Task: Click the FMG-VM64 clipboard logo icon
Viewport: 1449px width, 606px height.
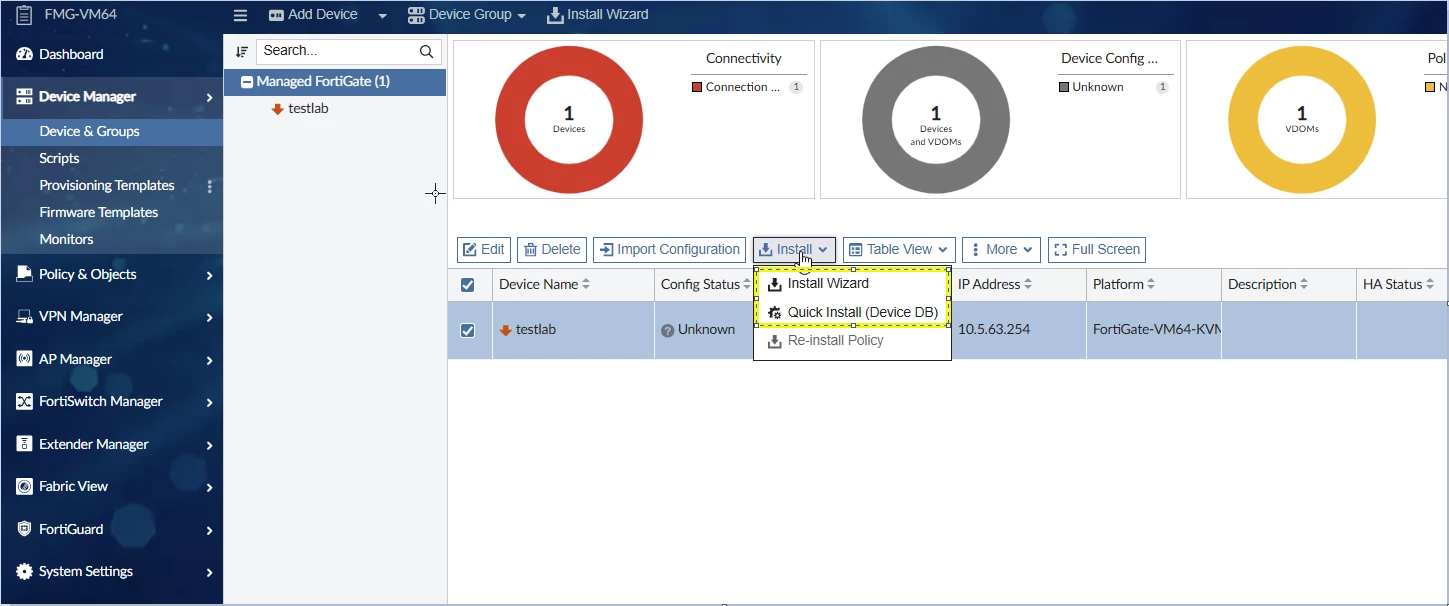Action: tap(24, 15)
